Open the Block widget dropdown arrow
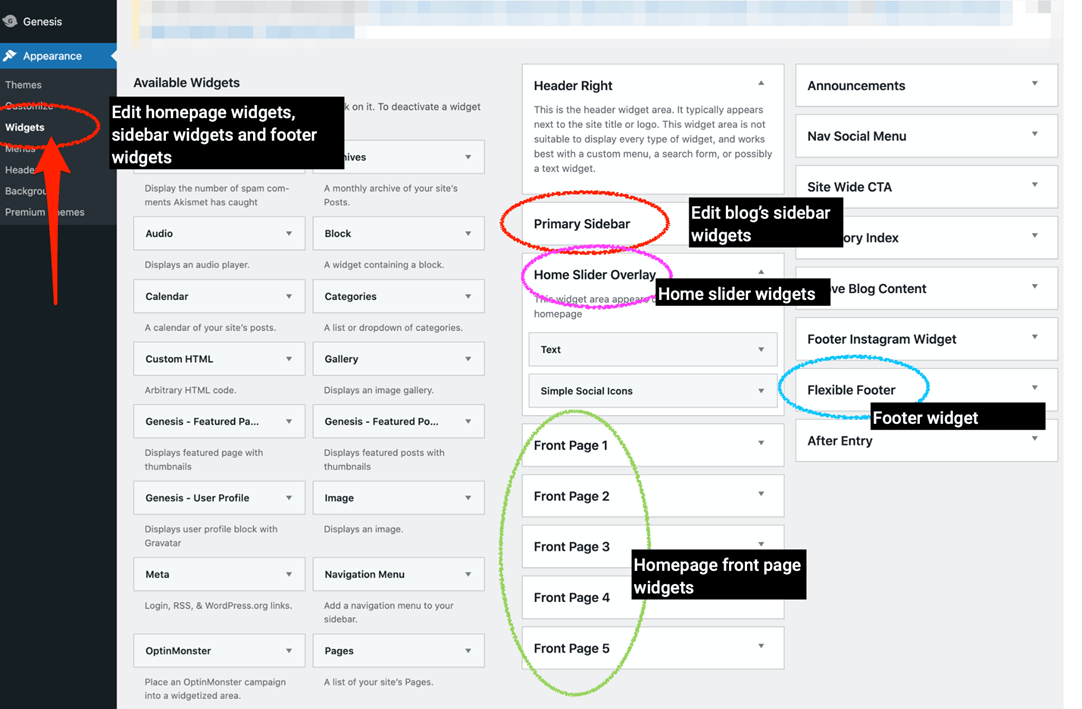This screenshot has width=1082, height=709. pyautogui.click(x=468, y=233)
